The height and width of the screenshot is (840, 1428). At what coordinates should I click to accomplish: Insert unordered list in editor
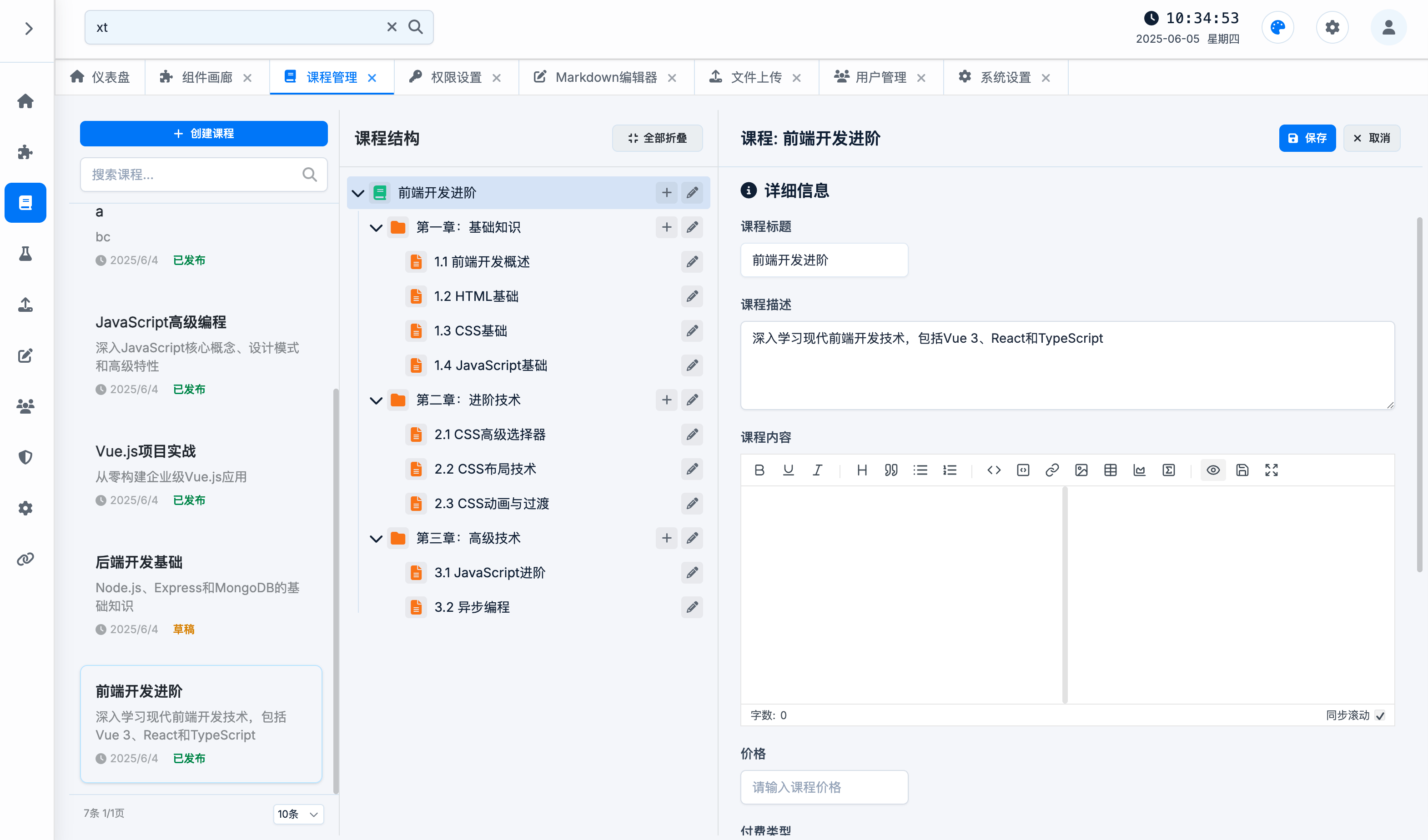[920, 470]
